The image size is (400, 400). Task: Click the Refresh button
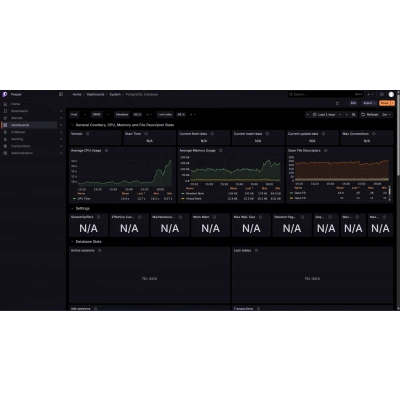[x=370, y=114]
